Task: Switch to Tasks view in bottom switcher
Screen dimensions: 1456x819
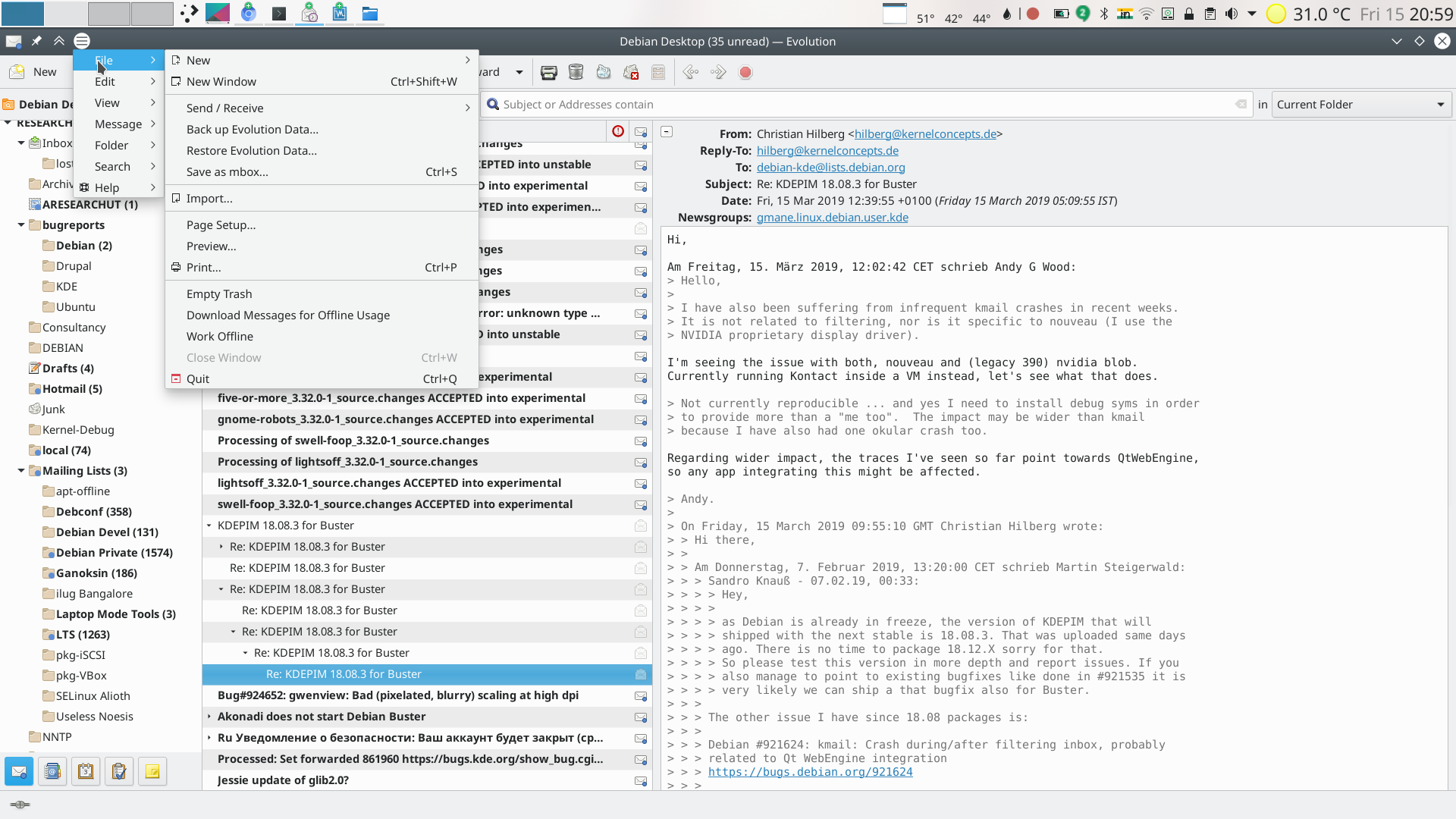Action: (119, 772)
